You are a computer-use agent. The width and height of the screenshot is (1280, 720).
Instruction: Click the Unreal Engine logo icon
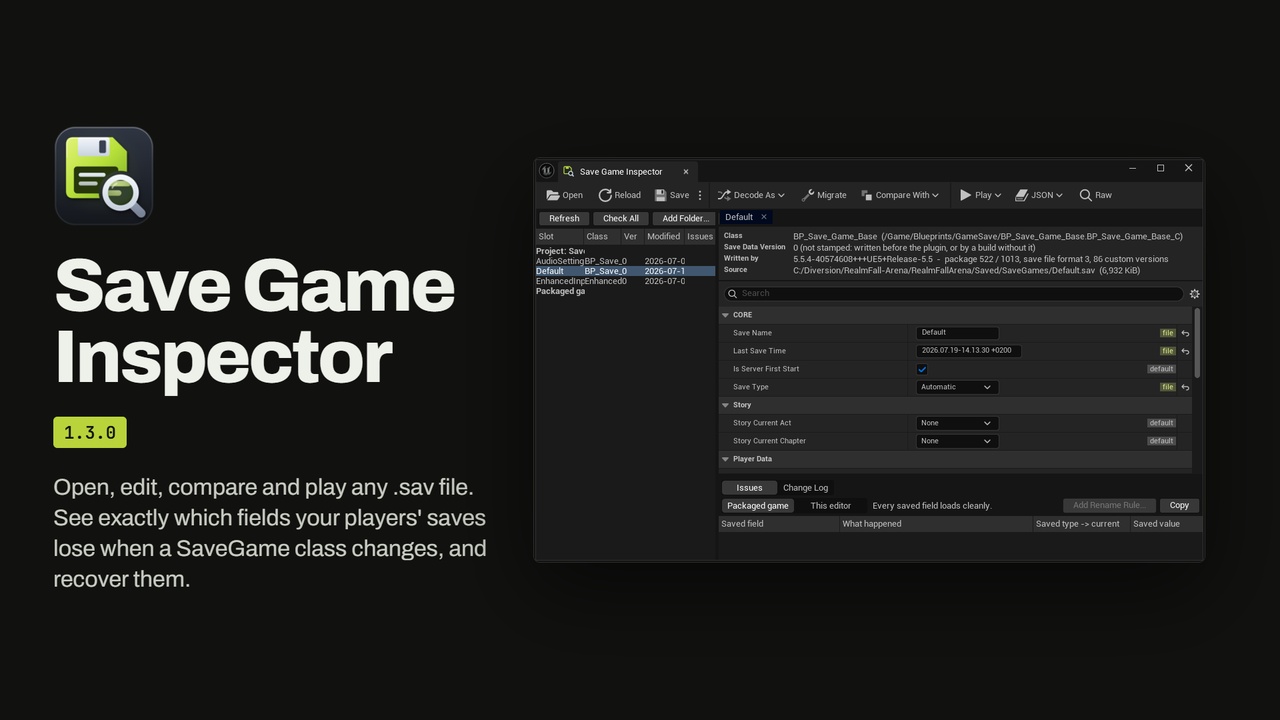click(546, 171)
